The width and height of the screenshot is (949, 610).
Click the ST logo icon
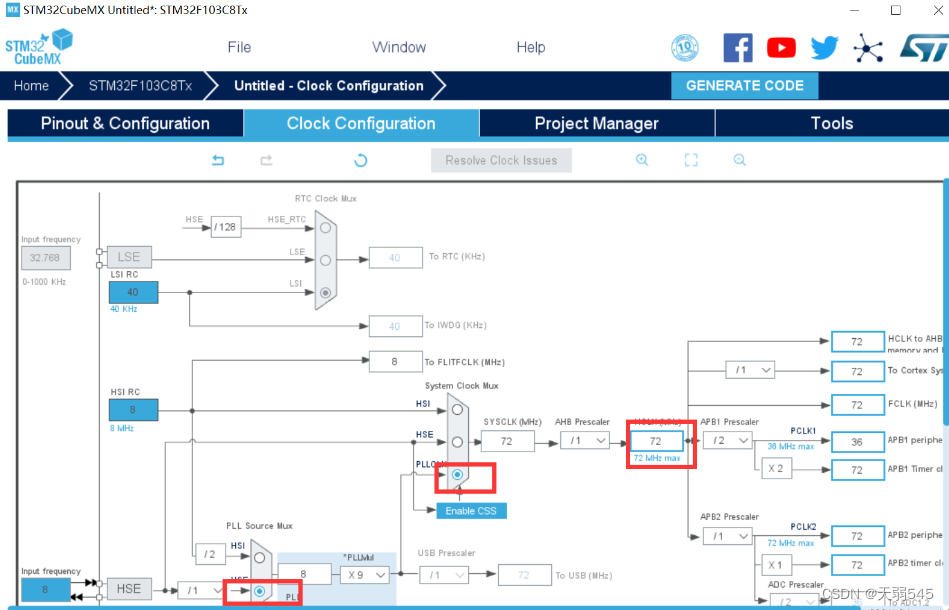tap(924, 48)
